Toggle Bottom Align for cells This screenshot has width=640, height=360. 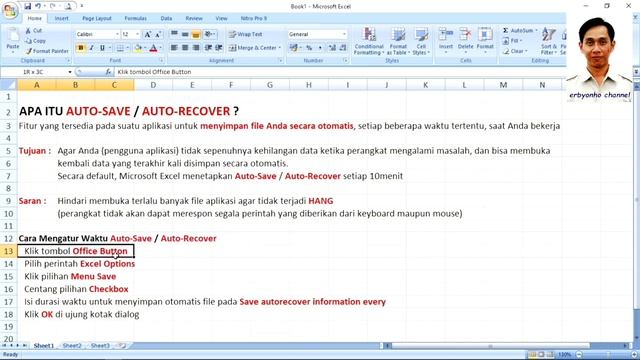(x=196, y=34)
